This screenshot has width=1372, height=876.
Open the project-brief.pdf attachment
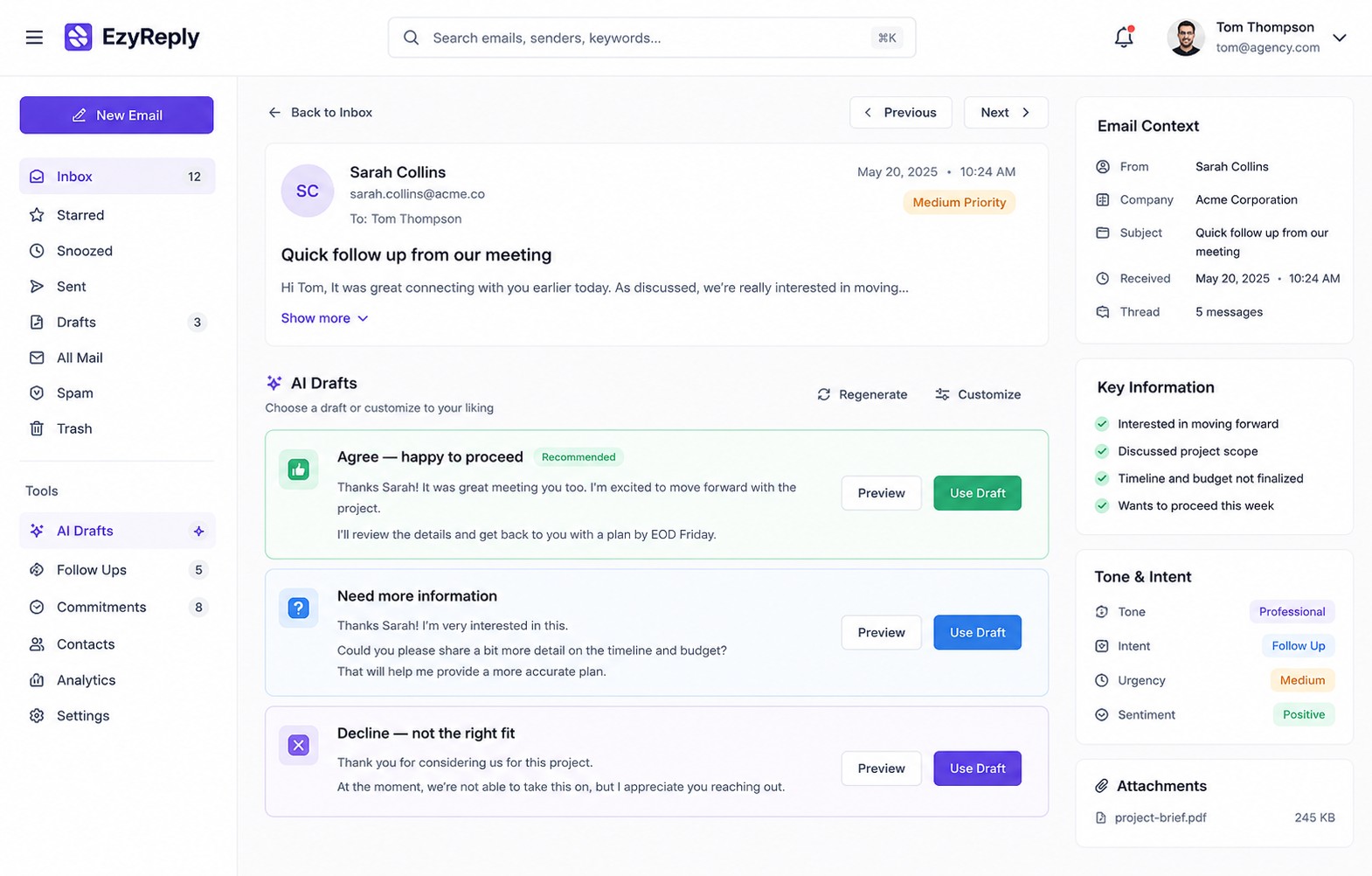tap(1215, 818)
